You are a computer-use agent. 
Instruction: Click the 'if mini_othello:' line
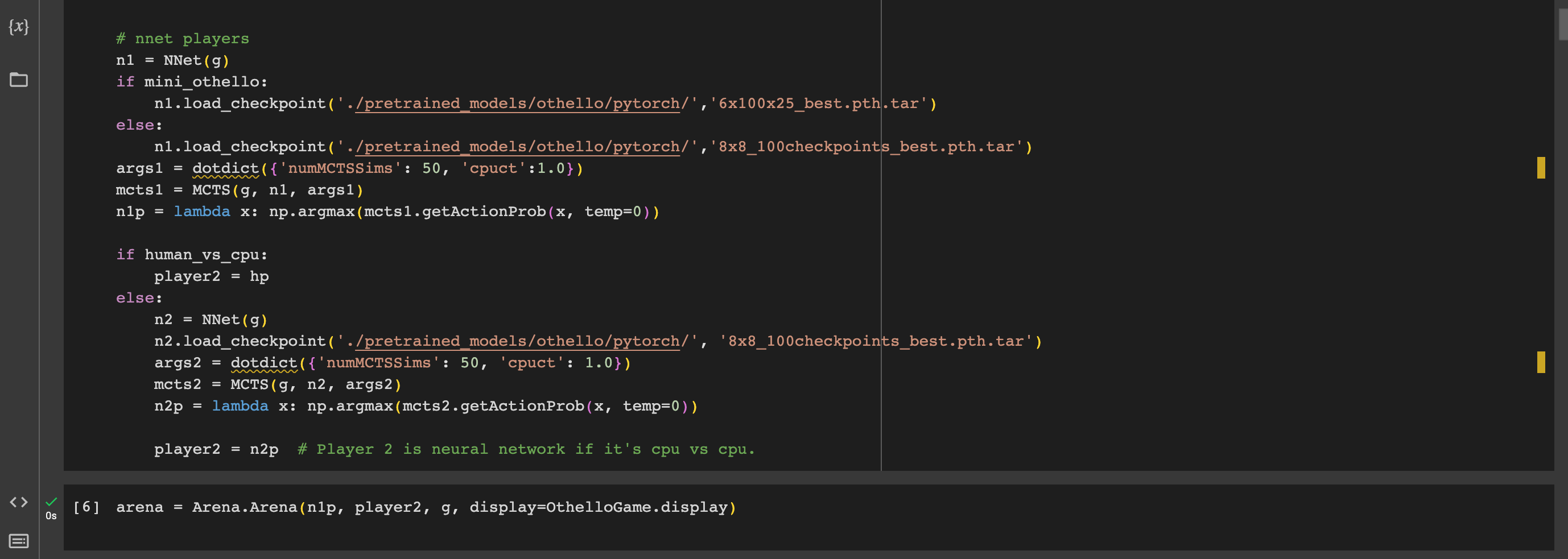(x=192, y=82)
